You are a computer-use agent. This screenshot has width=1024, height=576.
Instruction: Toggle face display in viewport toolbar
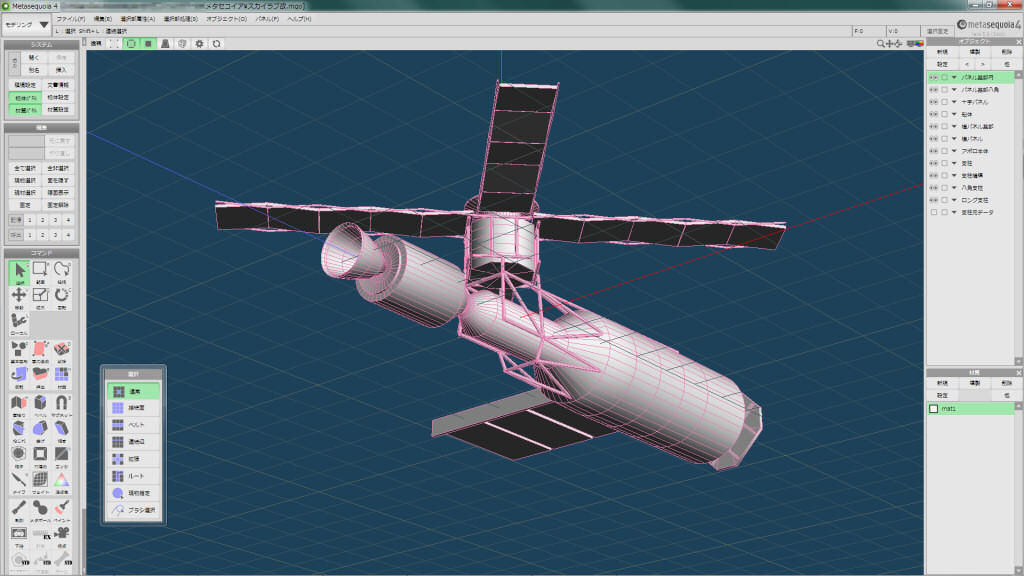pos(148,44)
